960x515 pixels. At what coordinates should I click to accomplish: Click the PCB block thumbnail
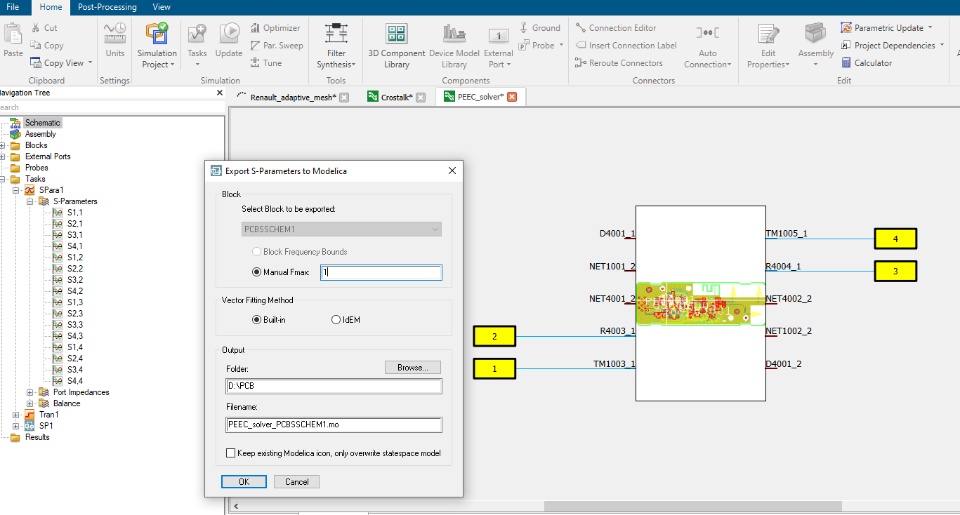pos(700,304)
